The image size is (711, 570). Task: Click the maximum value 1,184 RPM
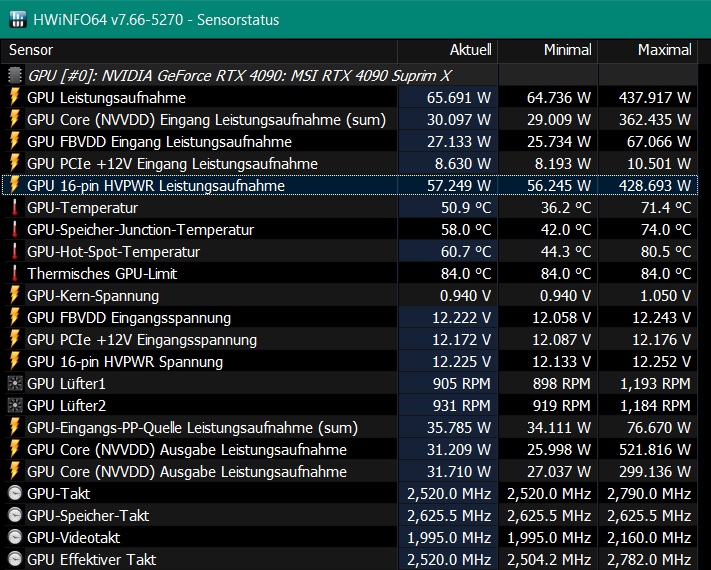[x=655, y=406]
